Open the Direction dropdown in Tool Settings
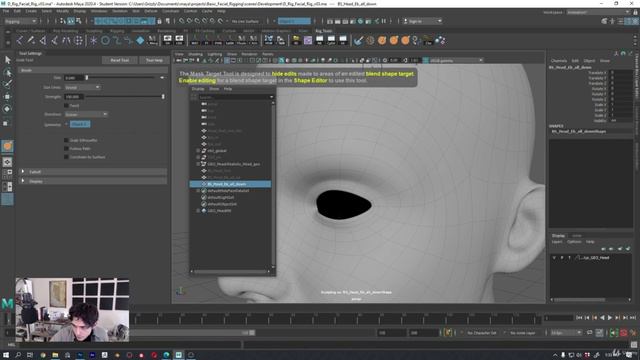Screen dimensions: 640x360 (86, 114)
